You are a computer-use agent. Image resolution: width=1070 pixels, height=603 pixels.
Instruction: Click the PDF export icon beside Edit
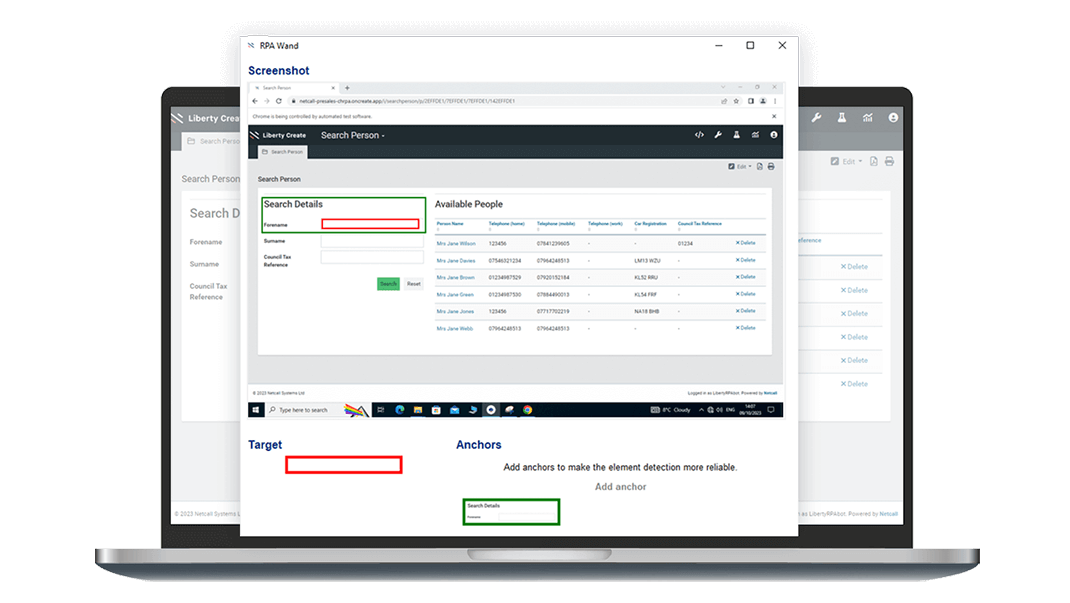[760, 166]
